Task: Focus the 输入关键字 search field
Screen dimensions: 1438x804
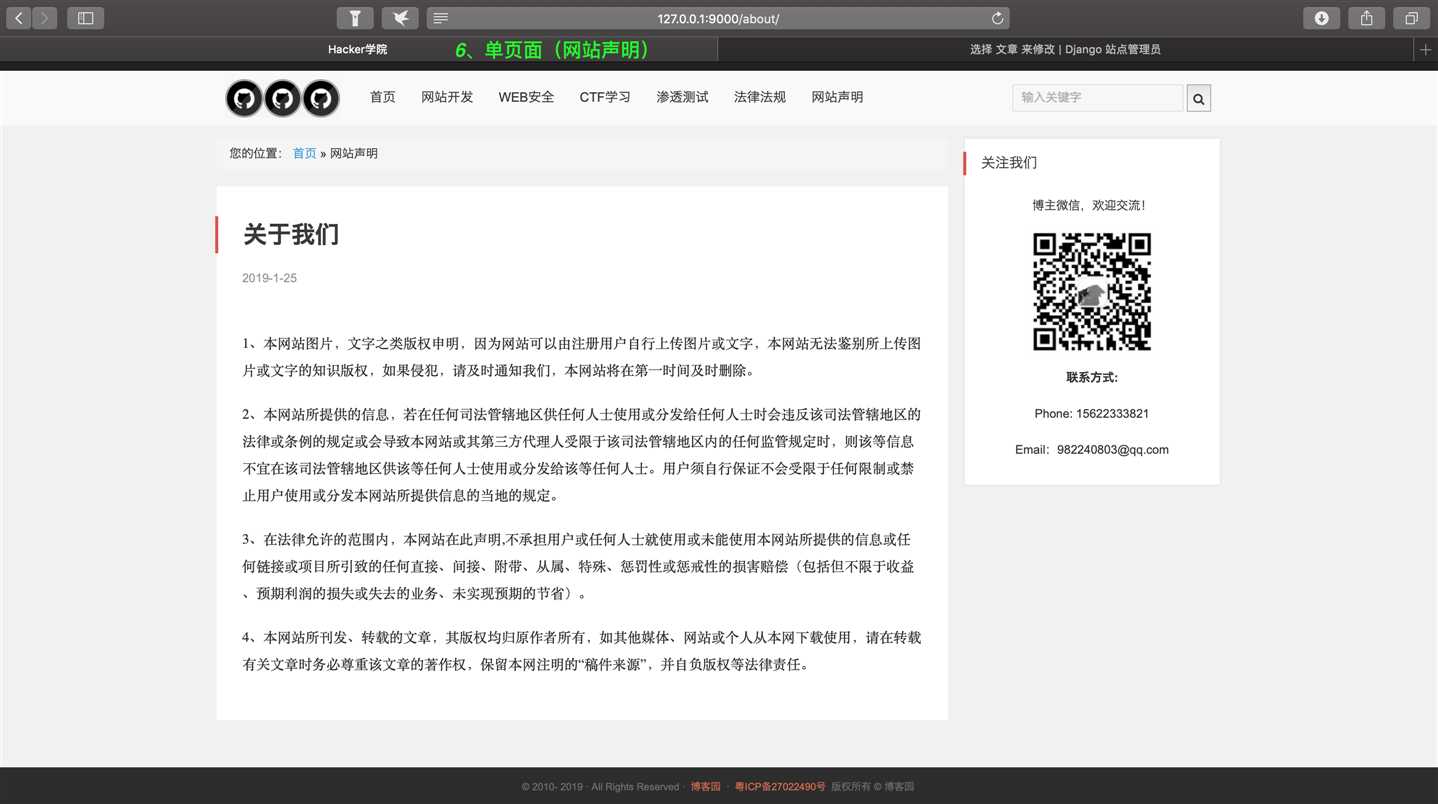Action: [x=1097, y=97]
